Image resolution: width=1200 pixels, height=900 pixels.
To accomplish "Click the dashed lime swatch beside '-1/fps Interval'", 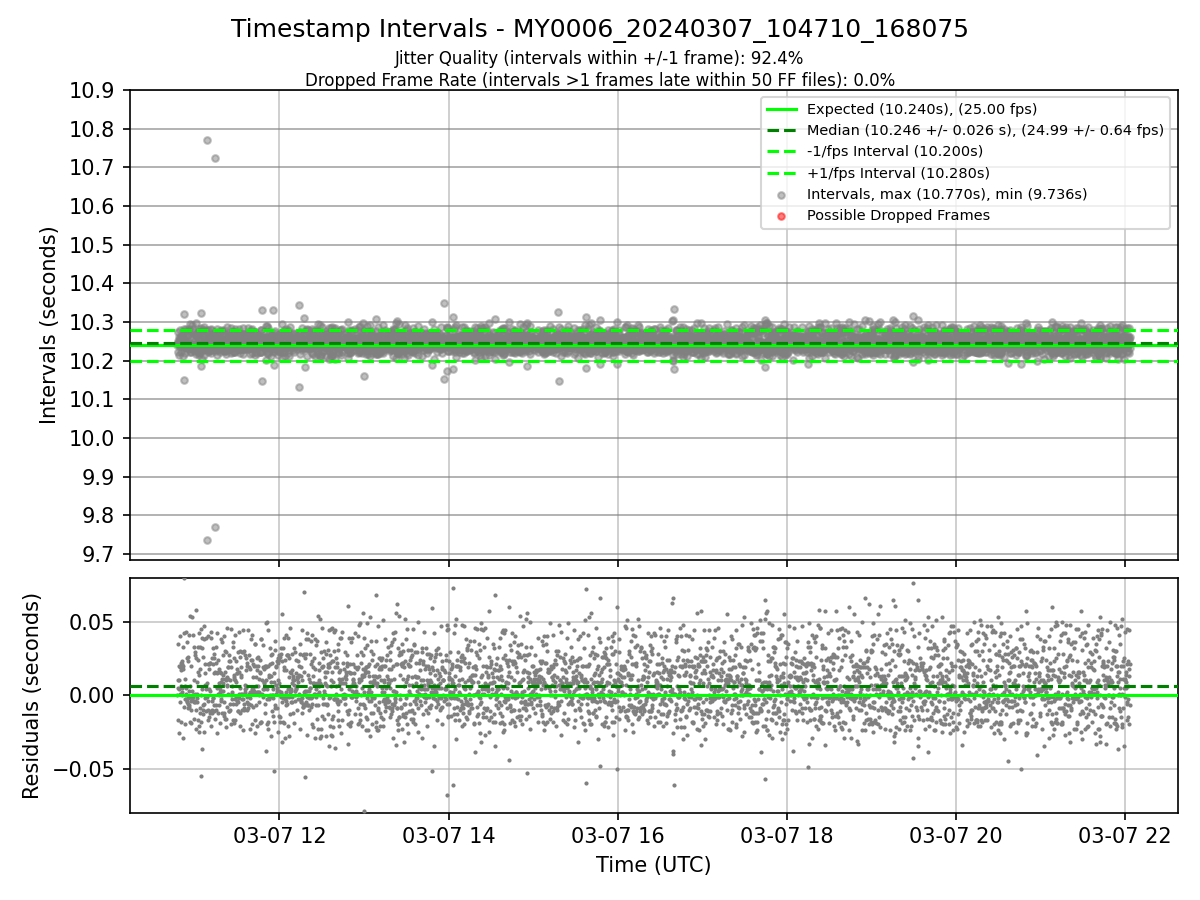I will [782, 151].
